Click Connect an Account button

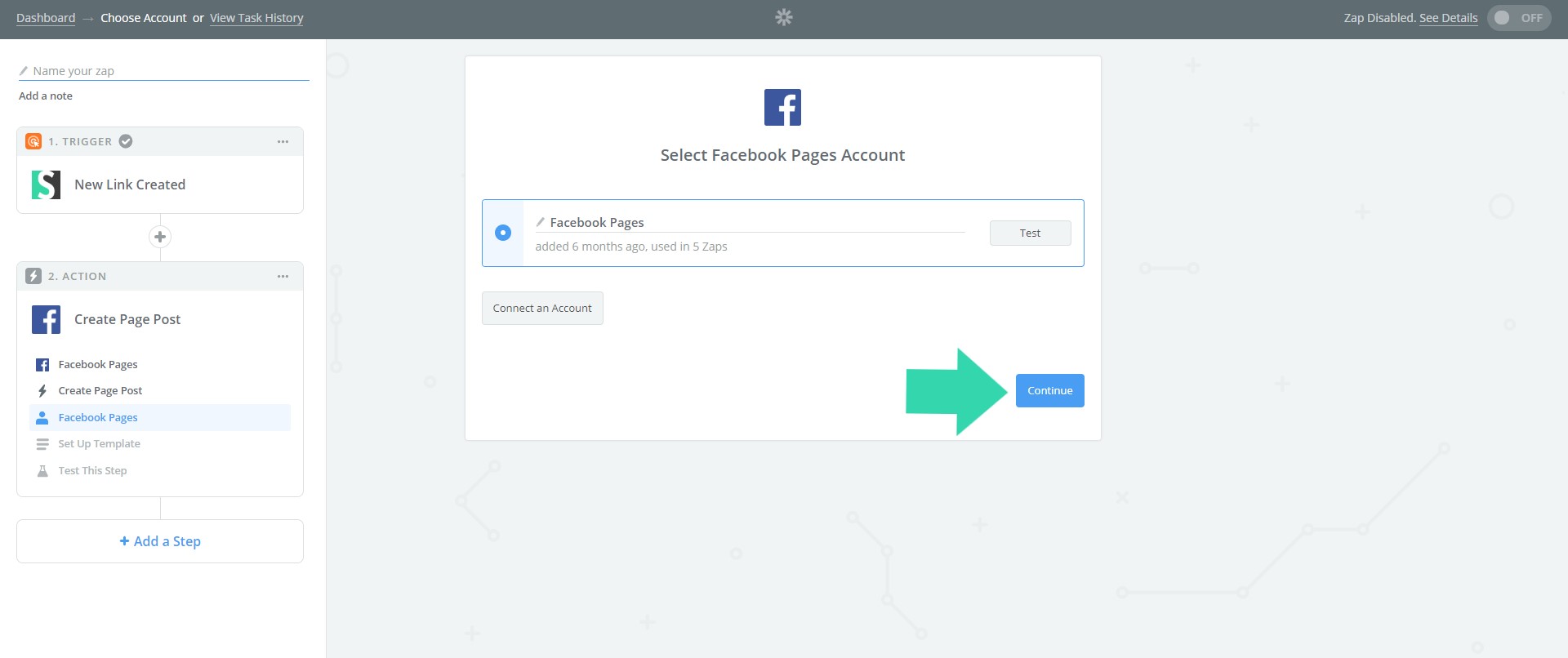(x=542, y=309)
